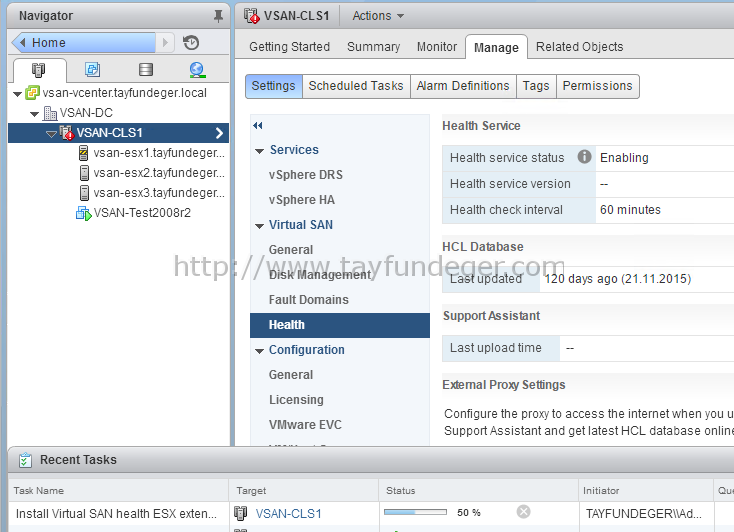Click vsan-esx2 host icon
This screenshot has width=734, height=532.
(84, 173)
